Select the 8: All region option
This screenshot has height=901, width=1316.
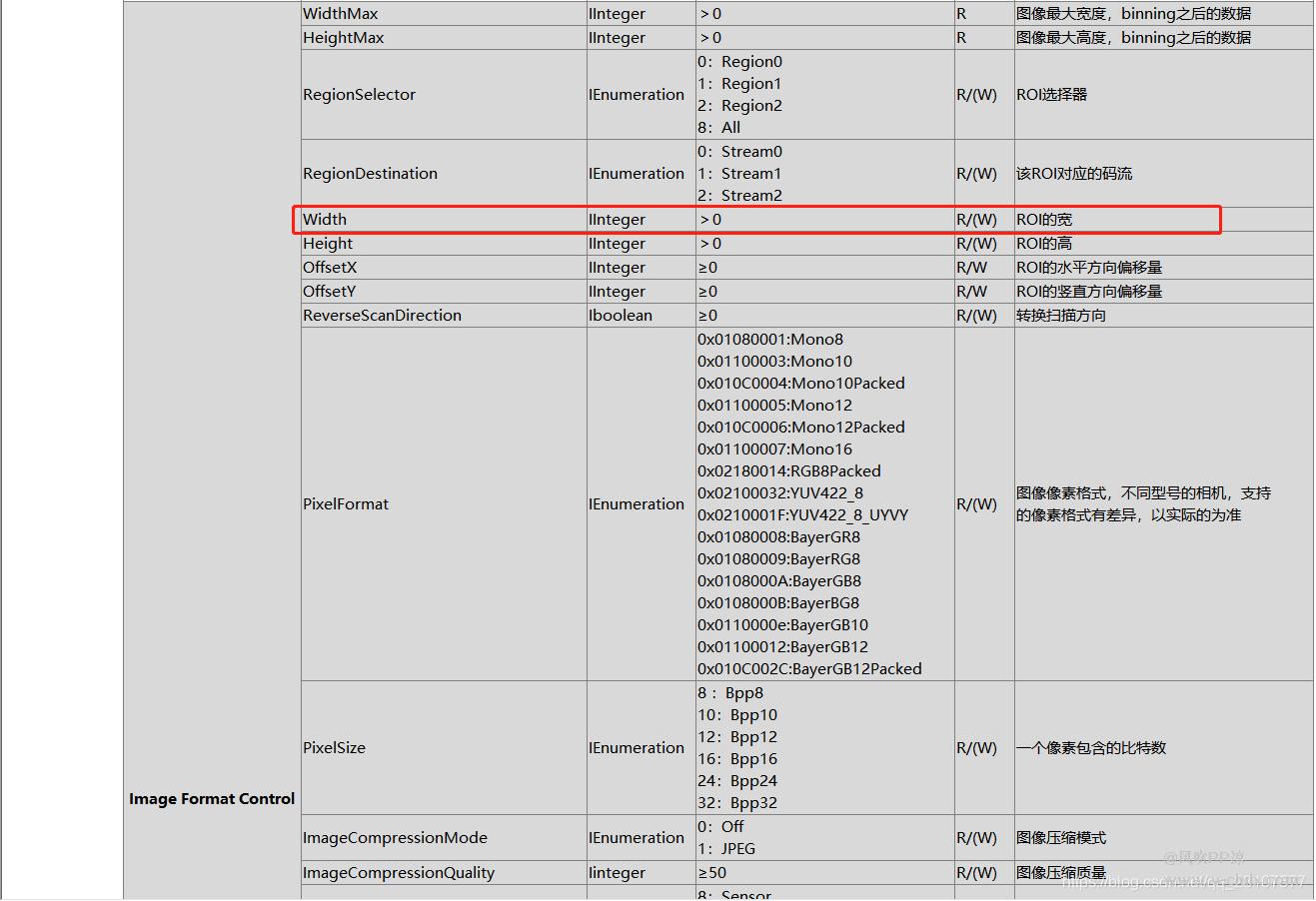click(x=719, y=128)
